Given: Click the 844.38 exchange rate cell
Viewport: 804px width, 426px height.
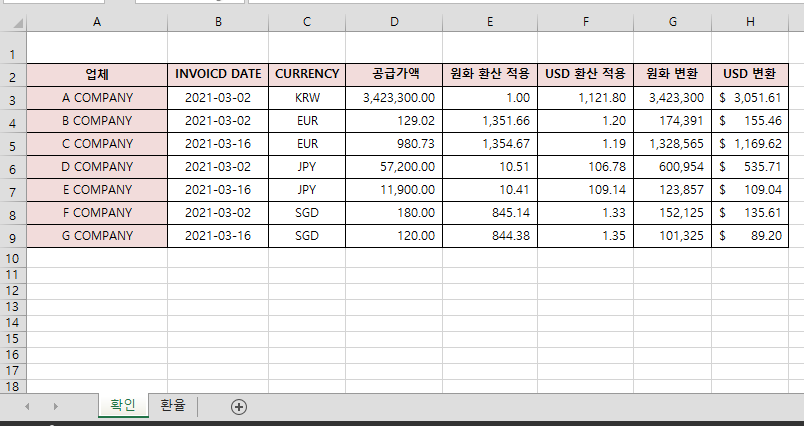Looking at the screenshot, I should coord(490,236).
